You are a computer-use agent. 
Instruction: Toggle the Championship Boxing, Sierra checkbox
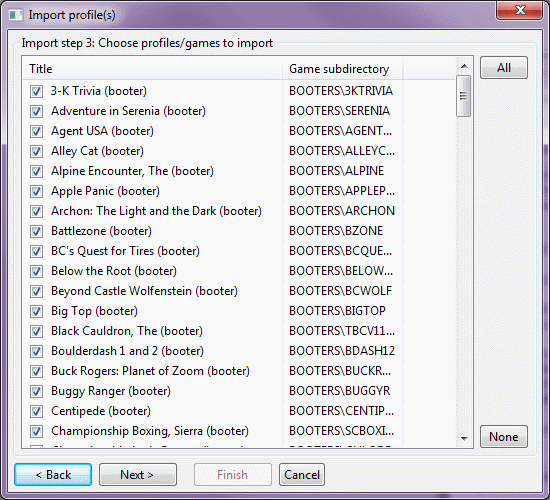click(x=36, y=431)
